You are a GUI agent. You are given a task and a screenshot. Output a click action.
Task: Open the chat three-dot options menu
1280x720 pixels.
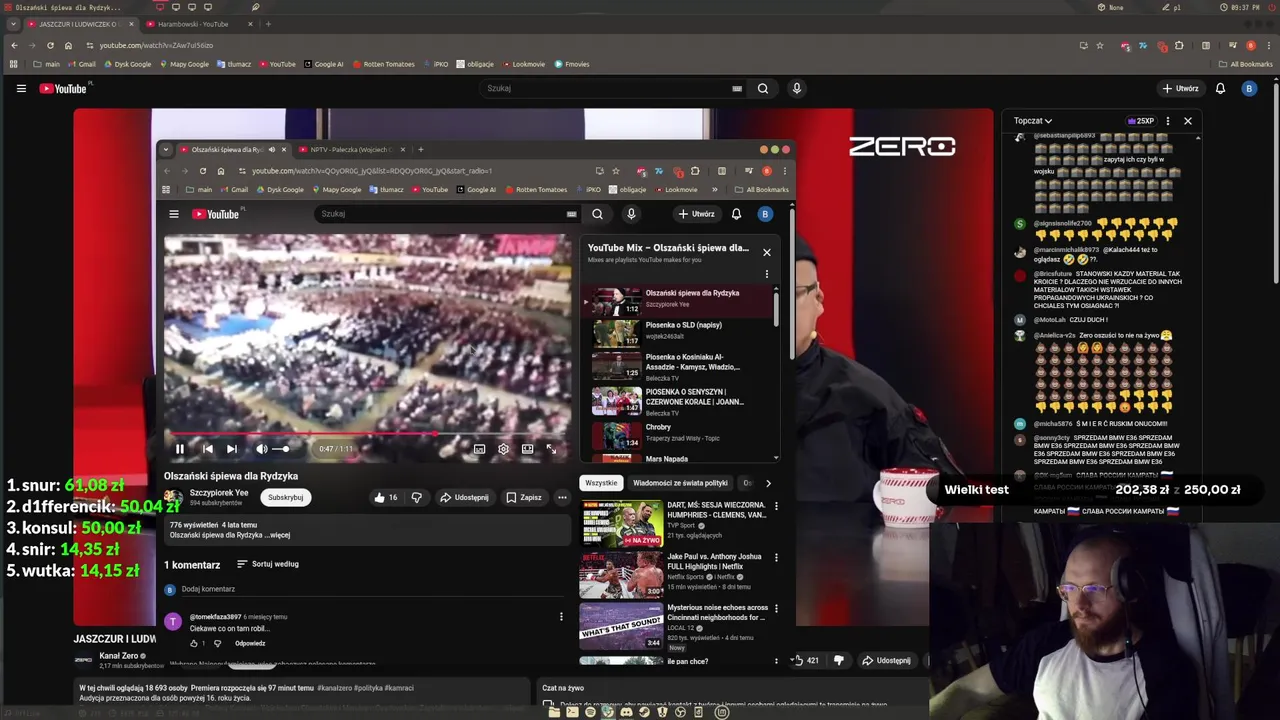[1167, 121]
